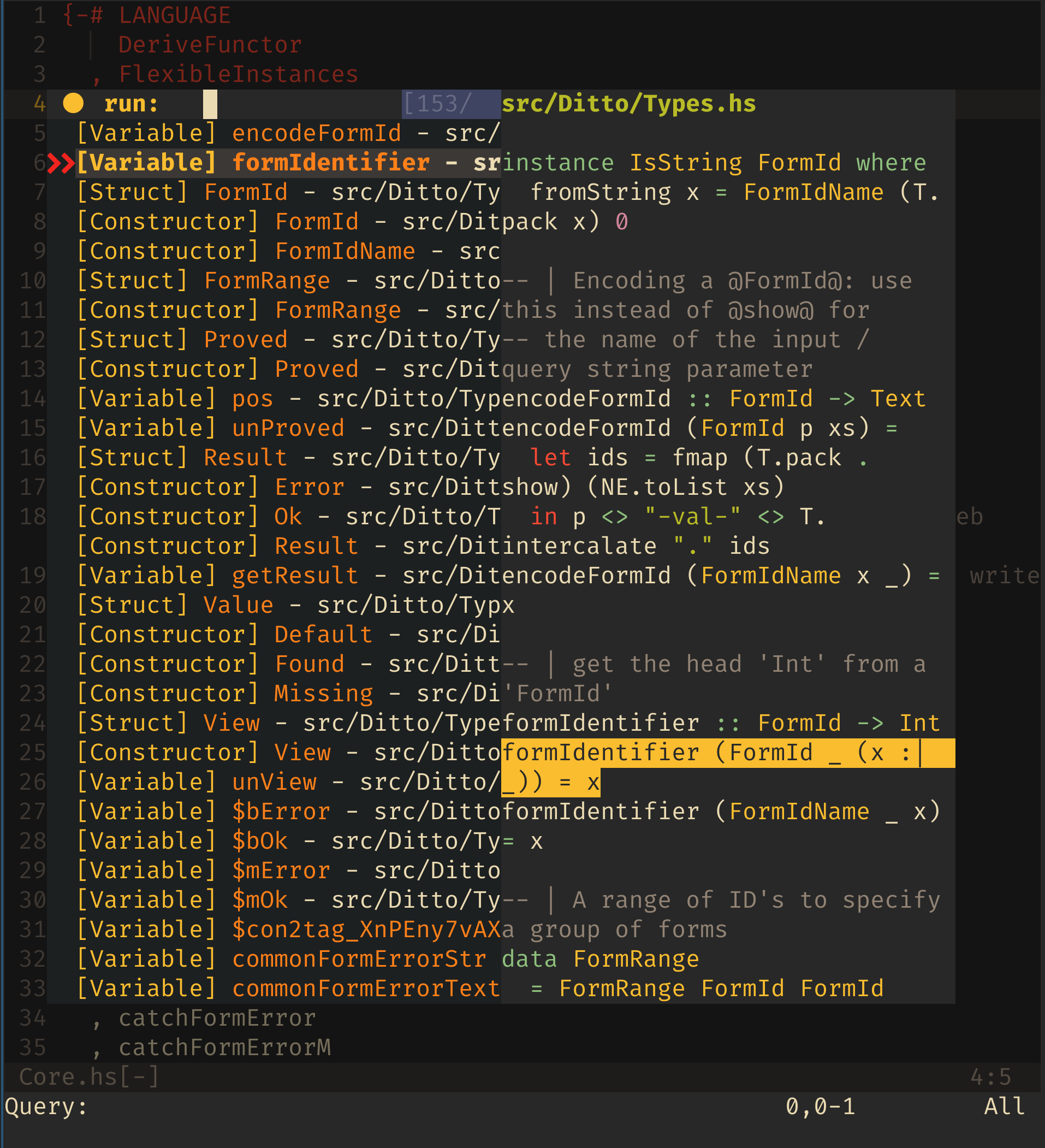Viewport: 1045px width, 1148px height.
Task: Click the Query input field
Action: point(171,1106)
